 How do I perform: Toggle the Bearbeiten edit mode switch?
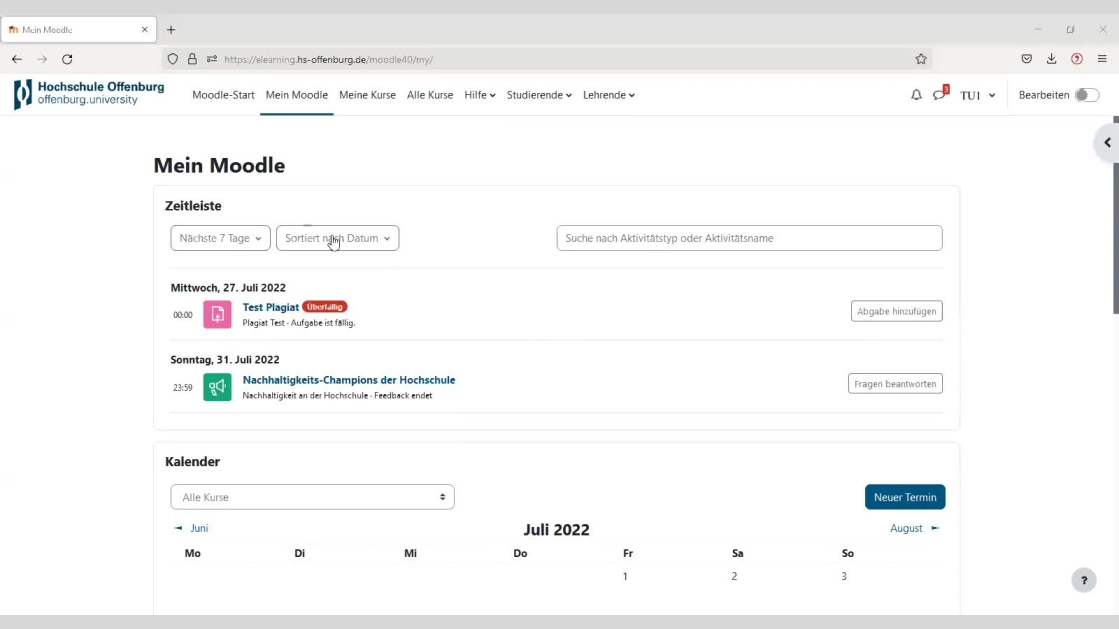(1086, 95)
